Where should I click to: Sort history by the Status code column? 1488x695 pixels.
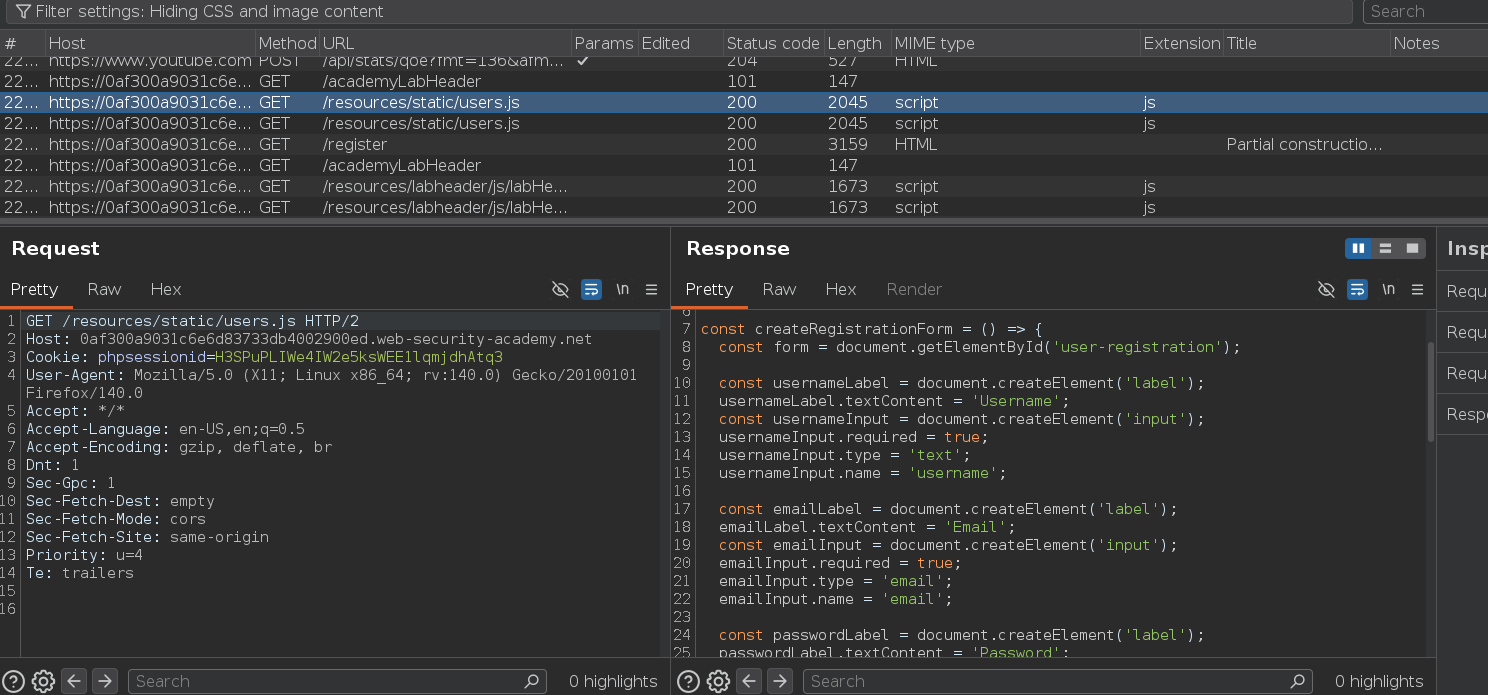774,43
